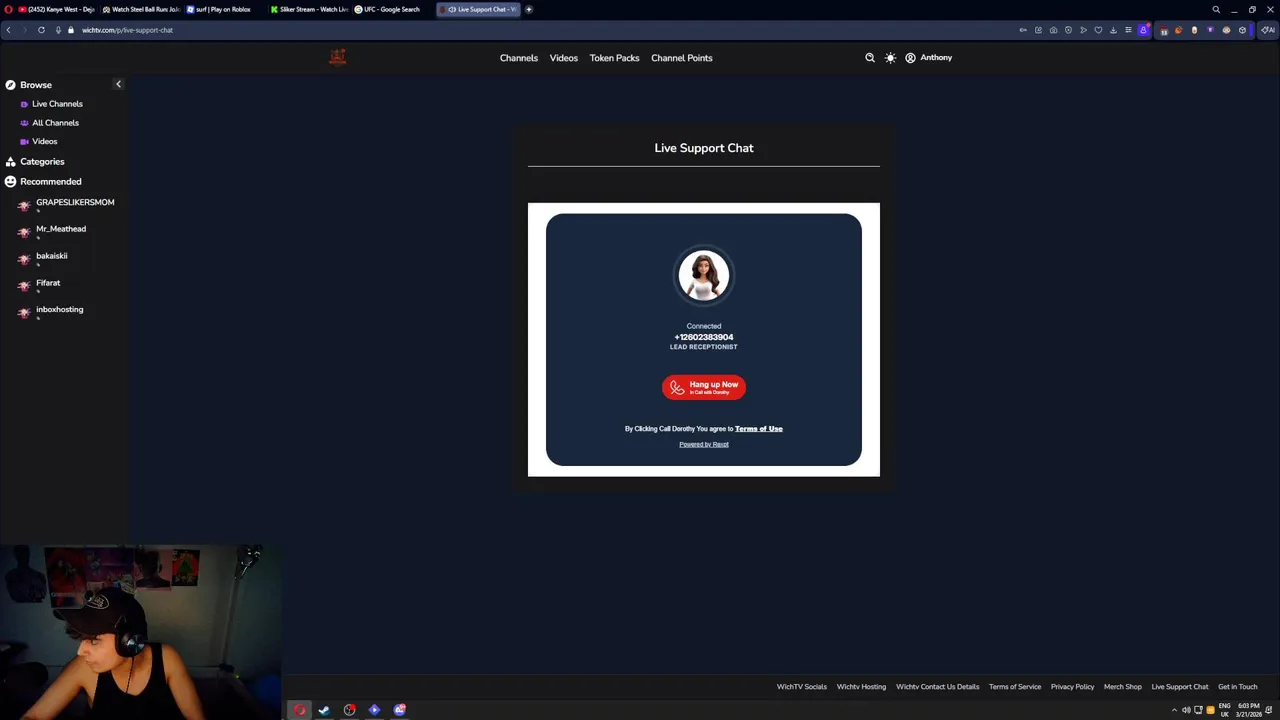
Task: Click the Browse compass heading
Action: point(35,85)
